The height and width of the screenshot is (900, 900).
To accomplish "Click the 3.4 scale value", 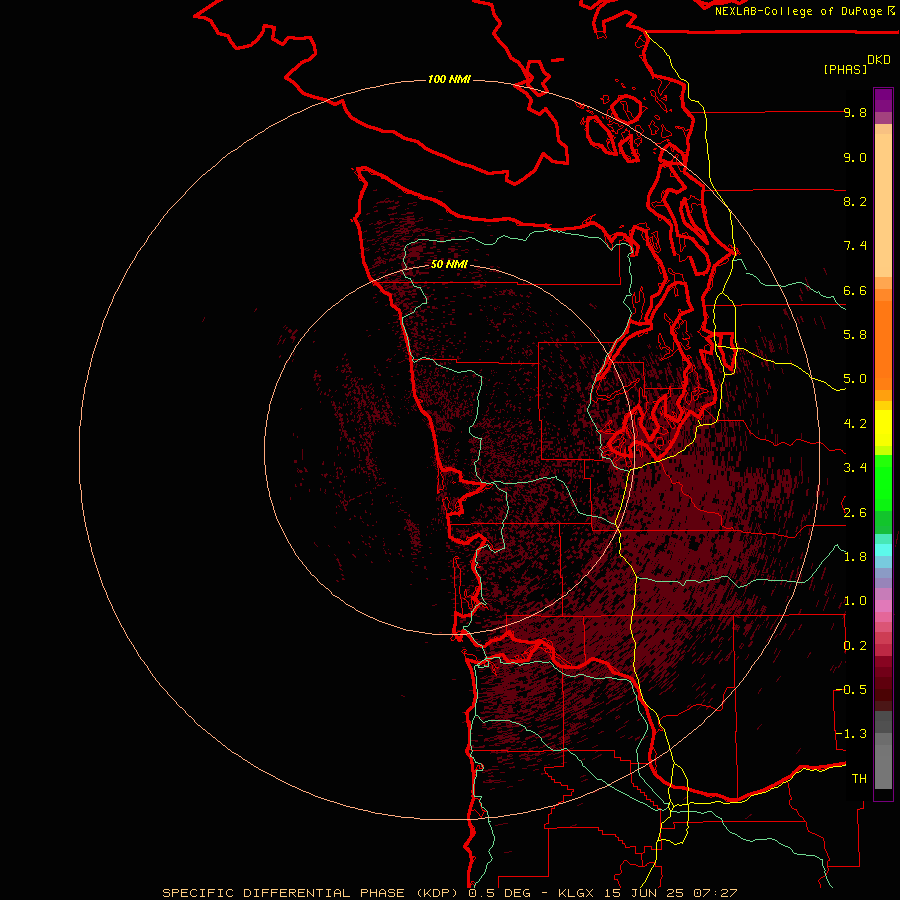I will tap(855, 468).
